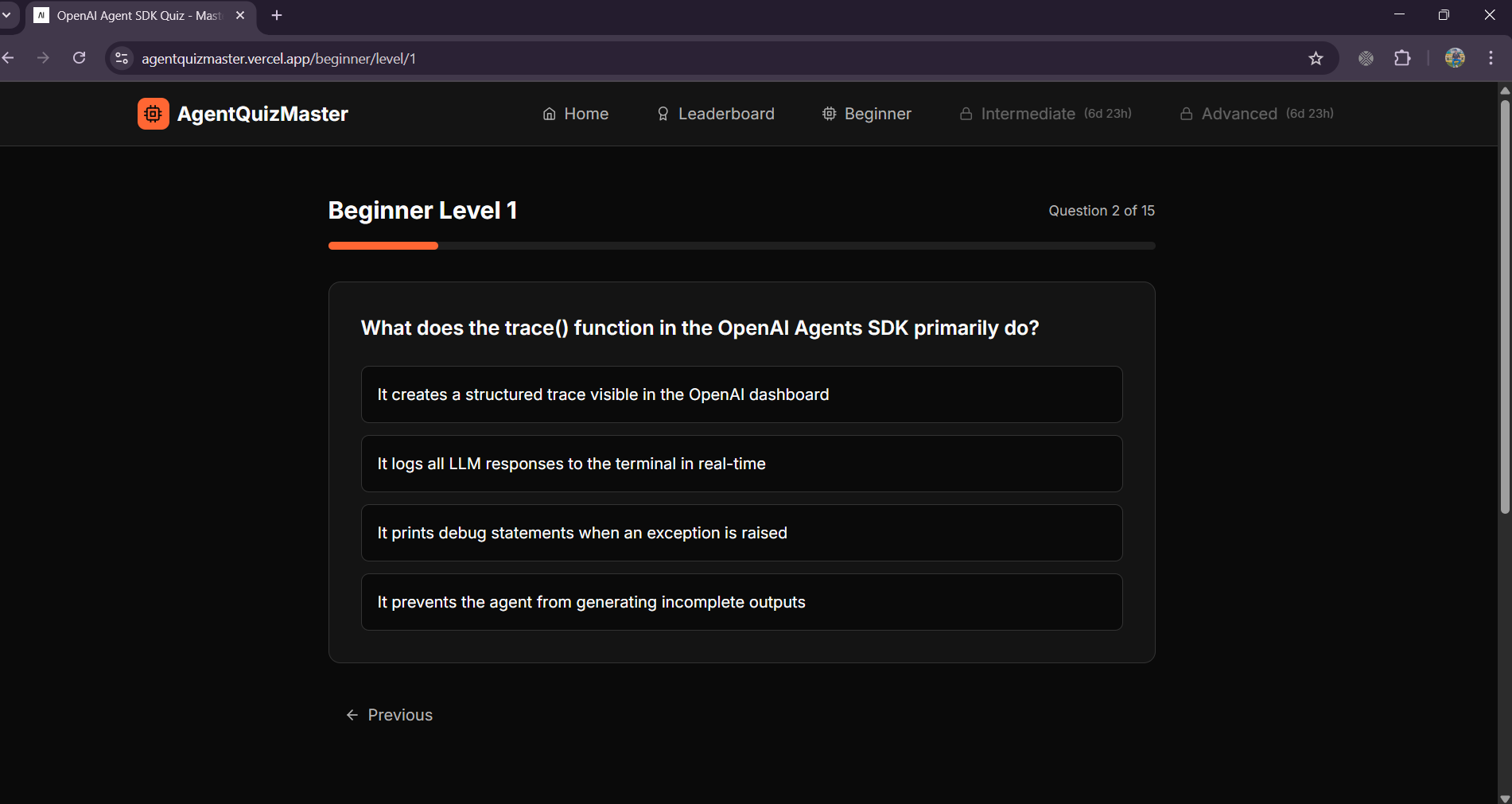
Task: Open the tab search dropdown arrow
Action: click(x=6, y=15)
